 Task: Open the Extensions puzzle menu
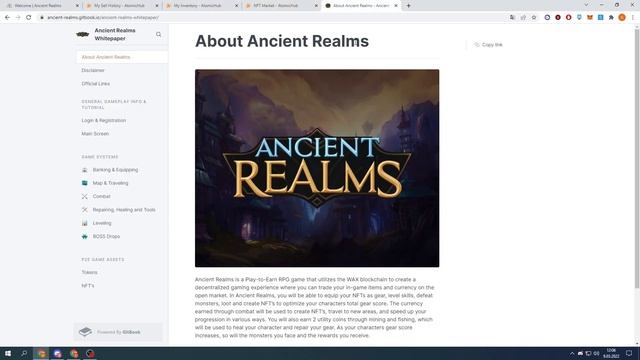click(x=611, y=18)
